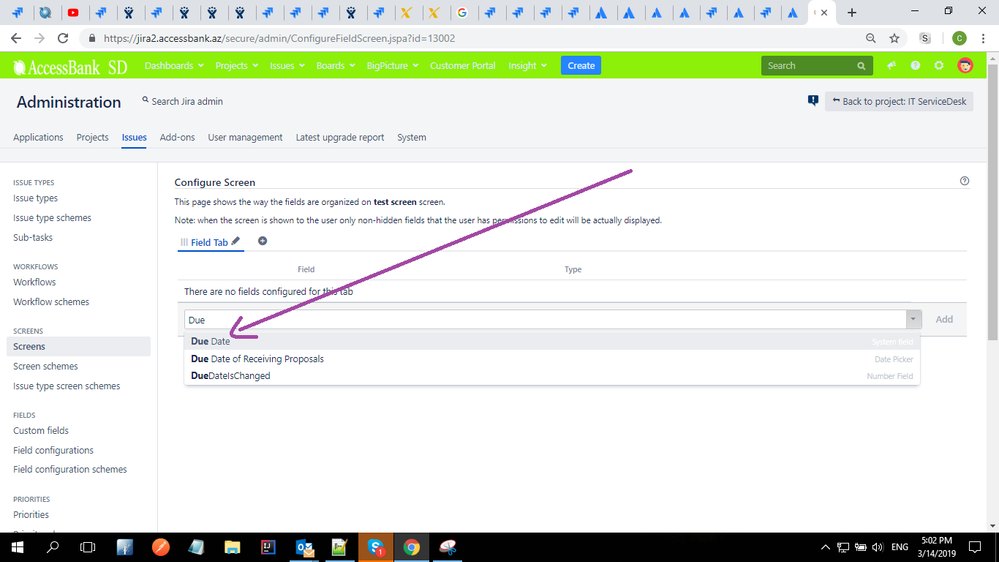Open Issue types in sidebar
This screenshot has width=999, height=562.
(x=36, y=198)
